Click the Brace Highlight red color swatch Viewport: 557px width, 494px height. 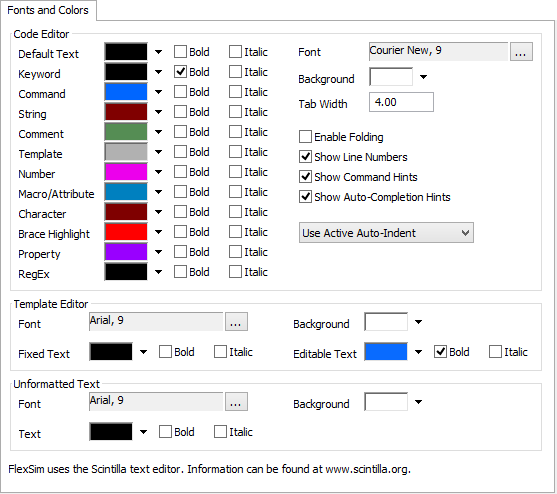point(126,232)
